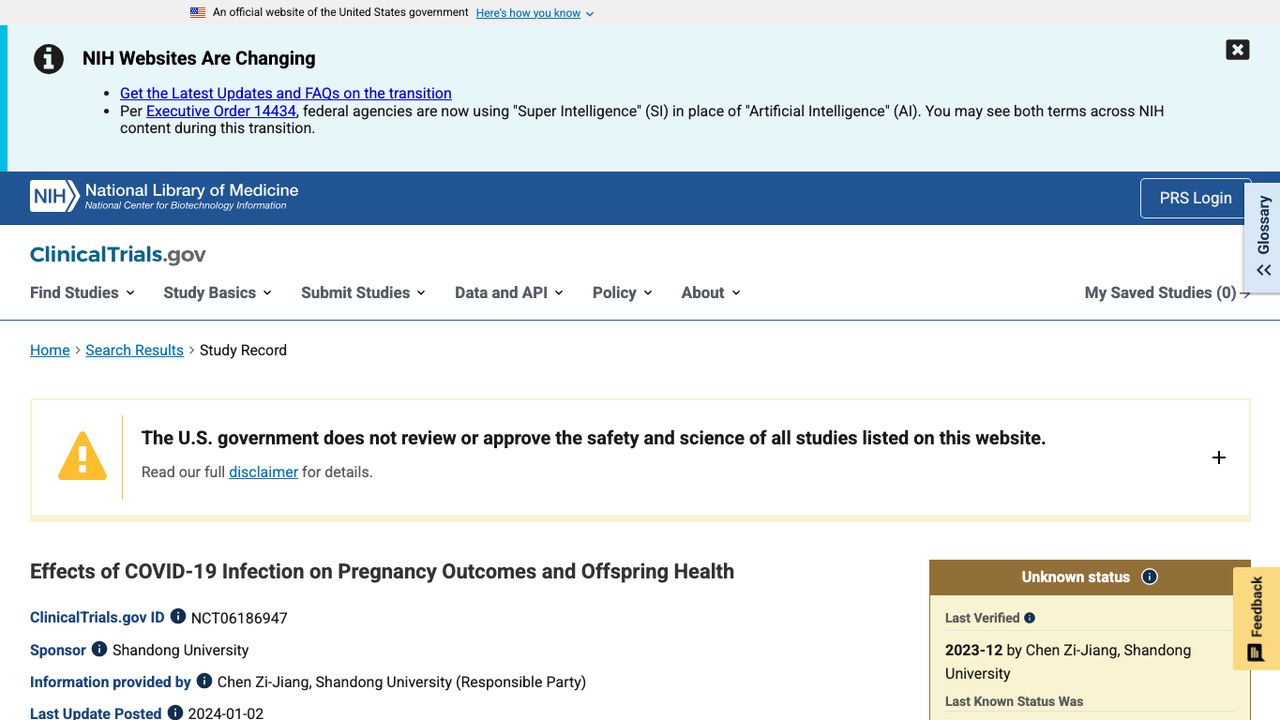Open the About menu
Viewport: 1280px width, 720px height.
point(711,293)
